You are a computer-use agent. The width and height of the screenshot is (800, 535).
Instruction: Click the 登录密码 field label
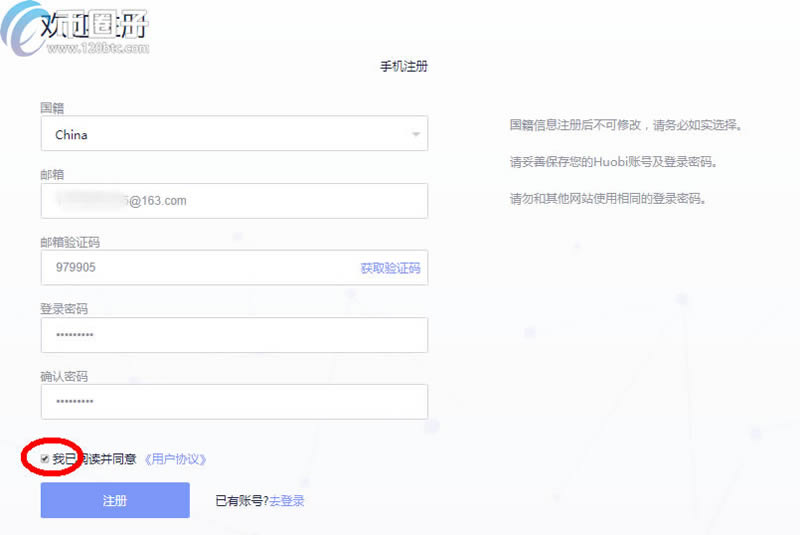[x=64, y=309]
